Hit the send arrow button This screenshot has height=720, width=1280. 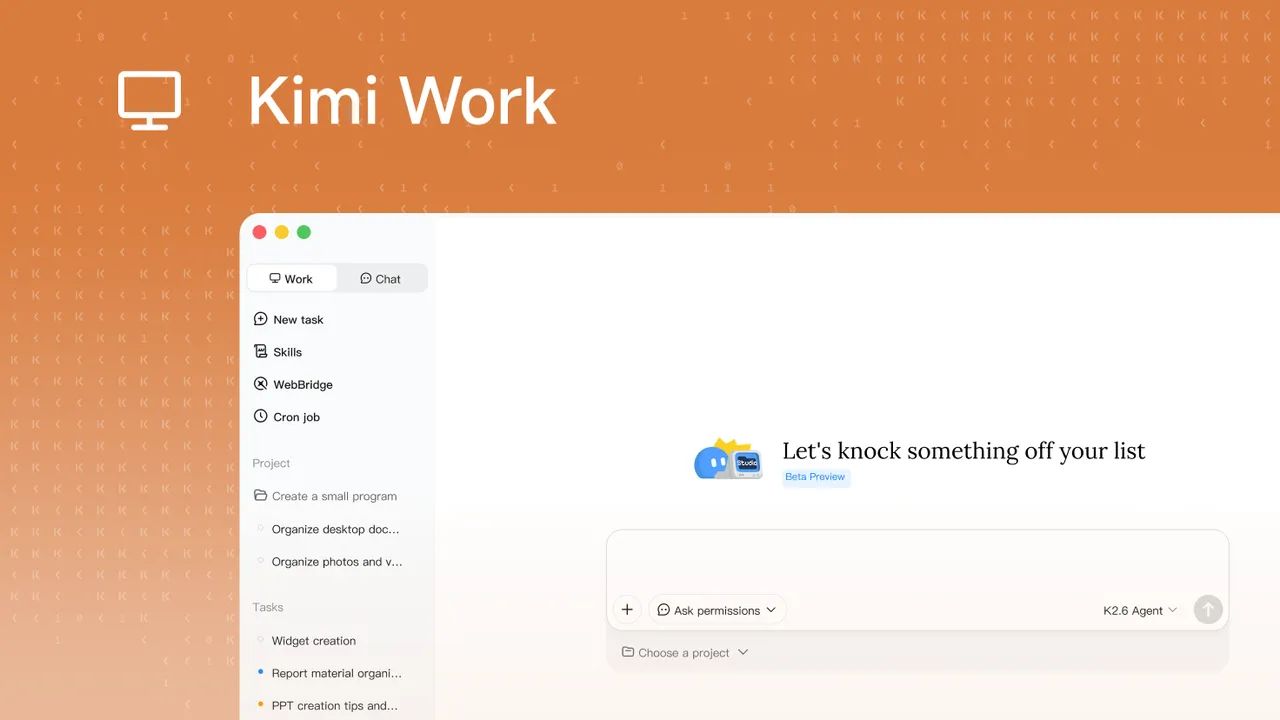tap(1208, 610)
